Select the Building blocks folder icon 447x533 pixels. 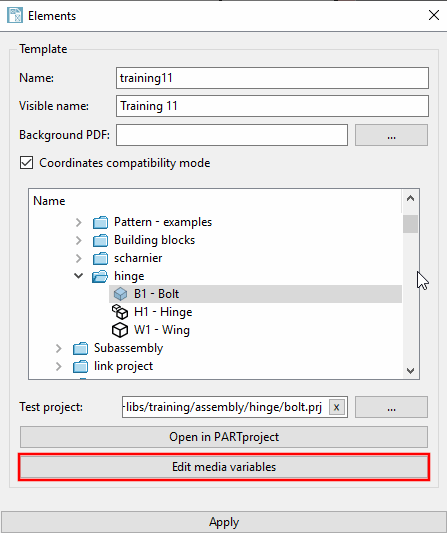click(100, 240)
